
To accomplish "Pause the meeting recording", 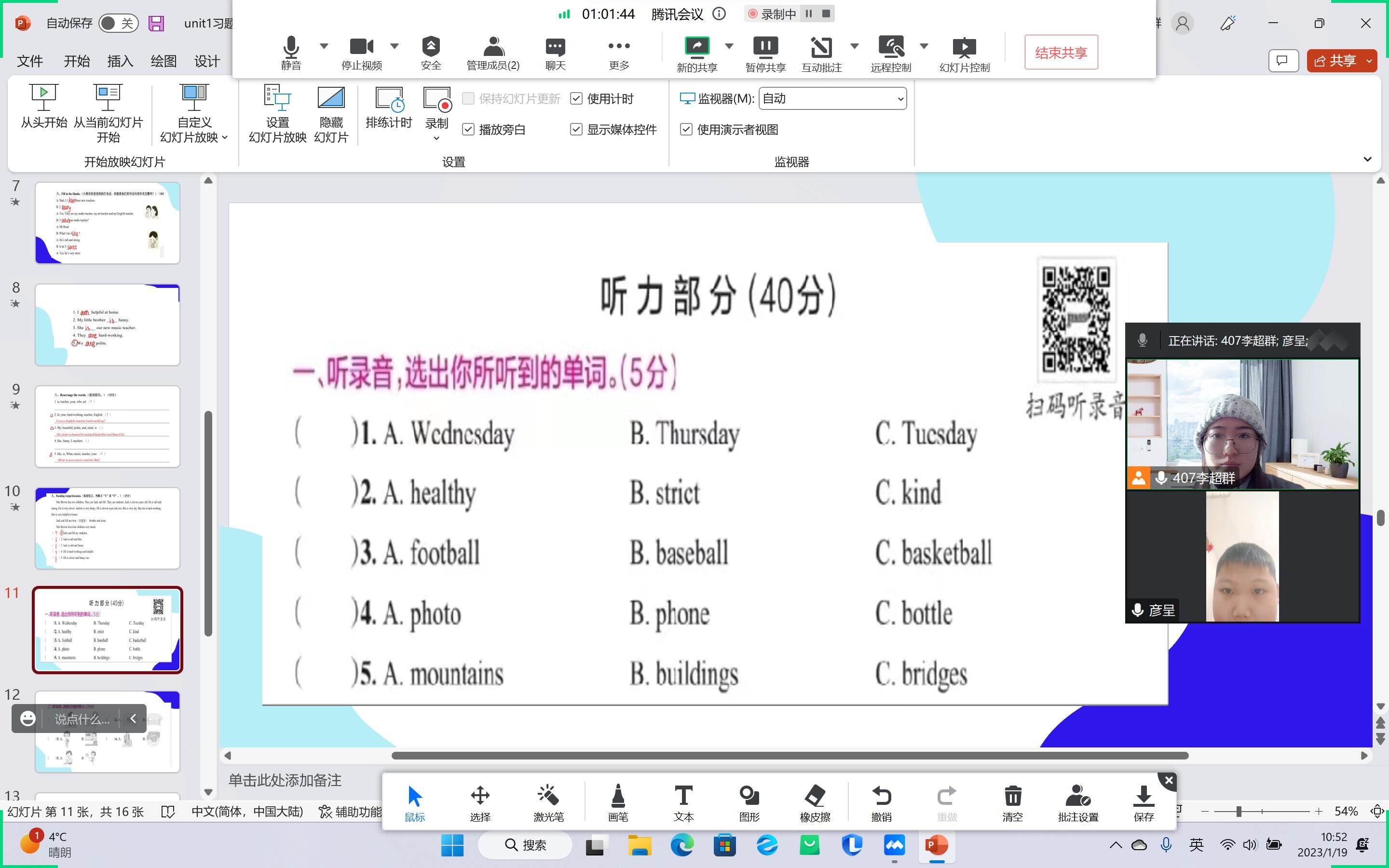I will point(809,14).
